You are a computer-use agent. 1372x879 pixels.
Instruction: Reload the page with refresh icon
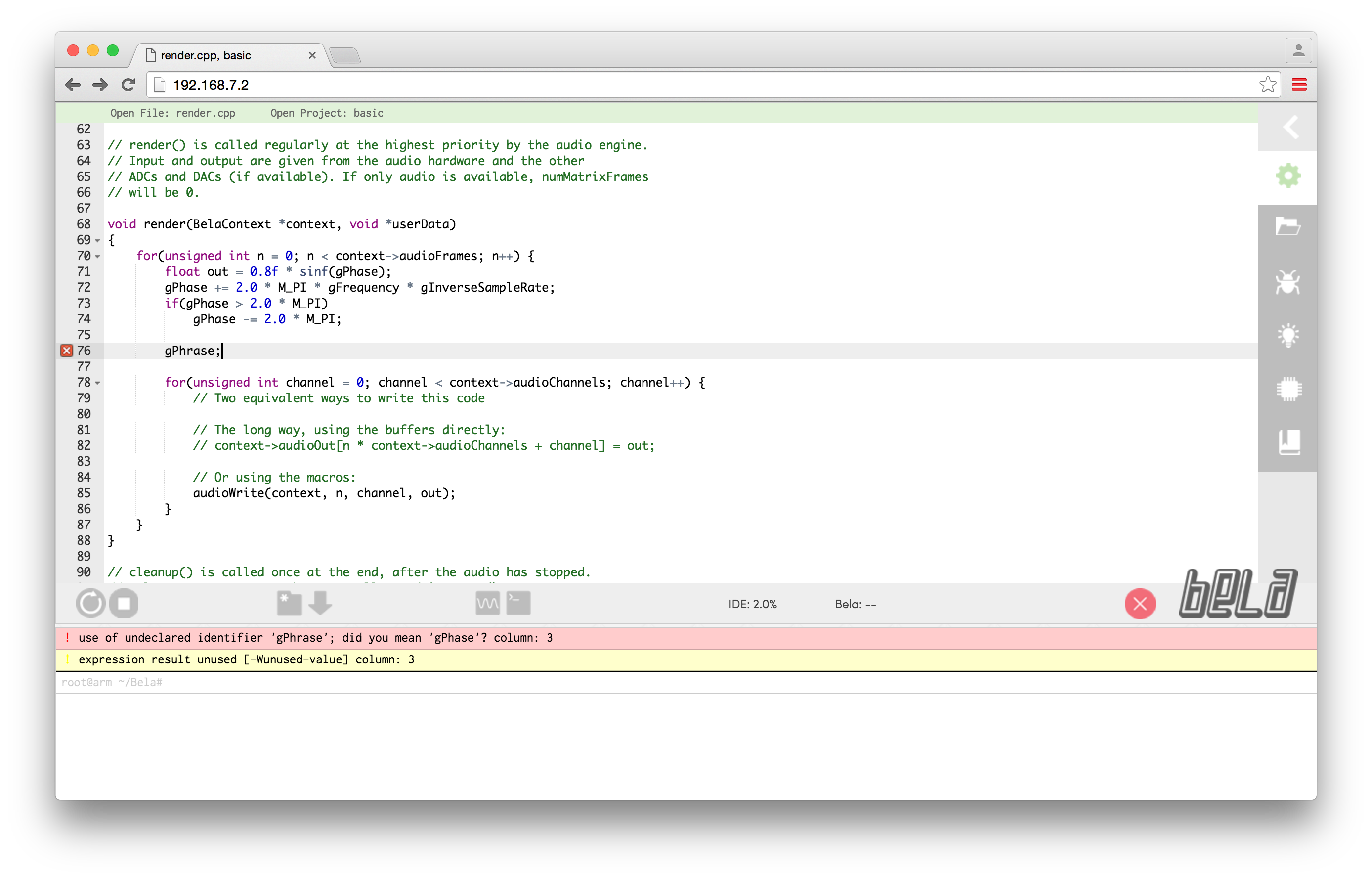click(x=129, y=85)
